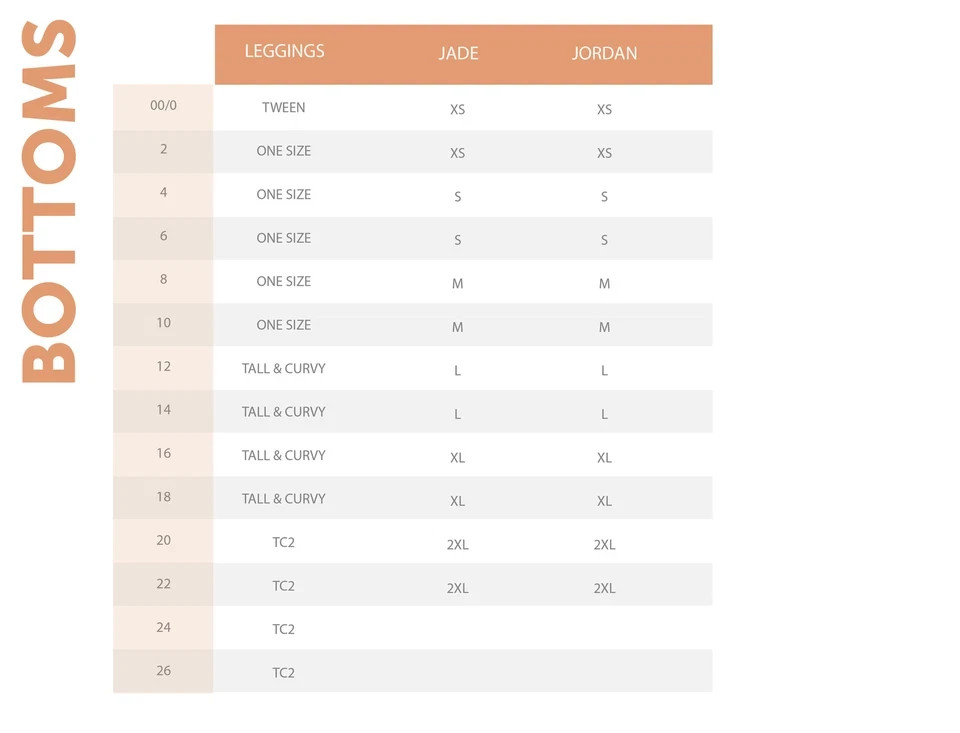Screen dimensions: 960x733
Task: Click Jordan size M in the size 10 row
Action: [x=604, y=327]
